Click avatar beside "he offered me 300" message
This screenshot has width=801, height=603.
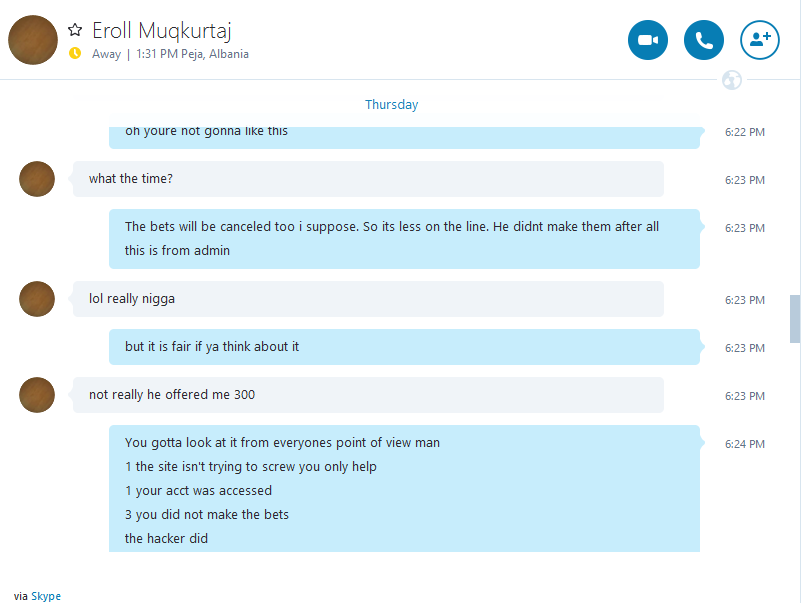[37, 395]
